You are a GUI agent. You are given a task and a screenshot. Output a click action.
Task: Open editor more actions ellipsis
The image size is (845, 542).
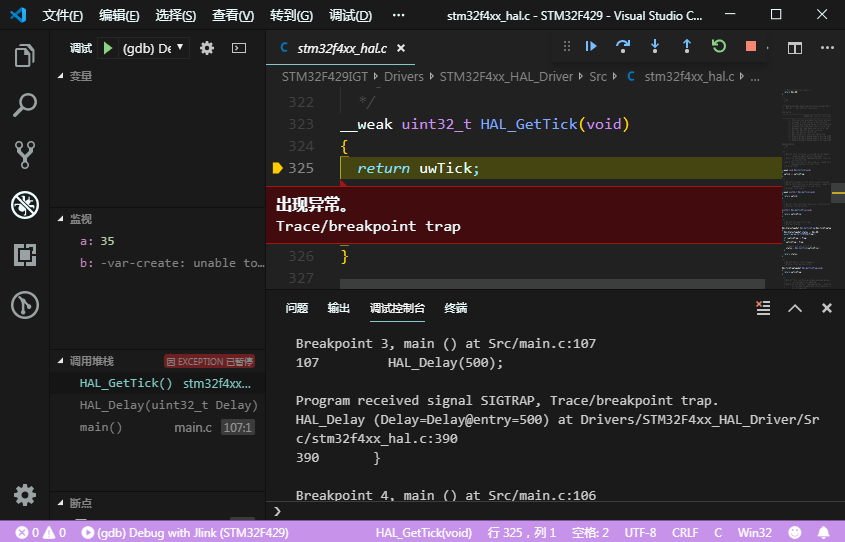coord(827,48)
